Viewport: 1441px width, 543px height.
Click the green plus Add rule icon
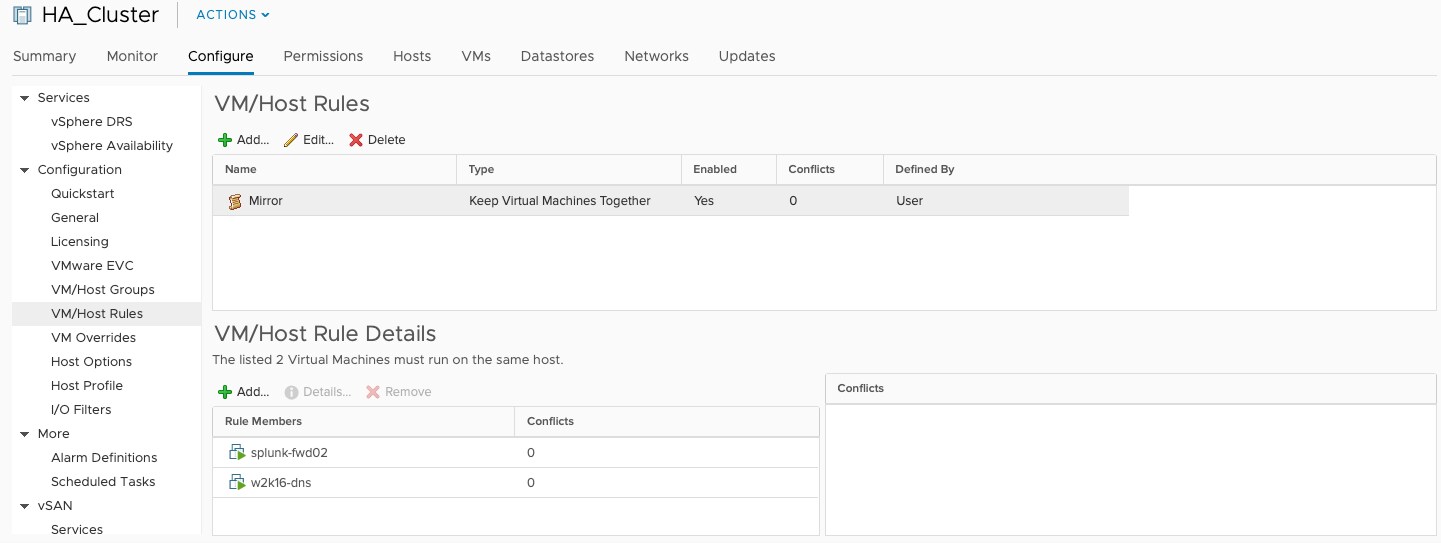pyautogui.click(x=225, y=140)
